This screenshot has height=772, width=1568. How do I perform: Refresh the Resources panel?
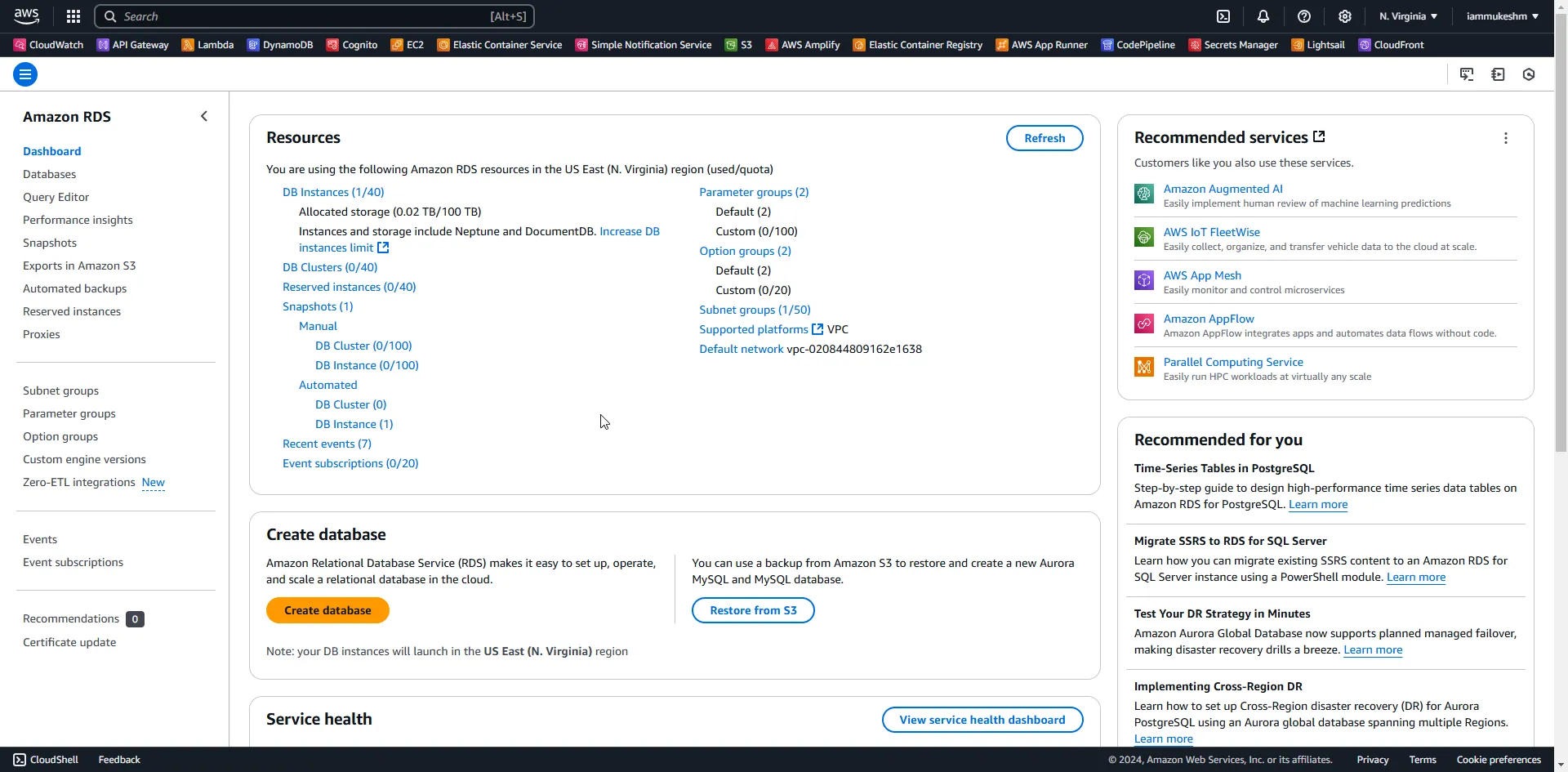pos(1045,137)
